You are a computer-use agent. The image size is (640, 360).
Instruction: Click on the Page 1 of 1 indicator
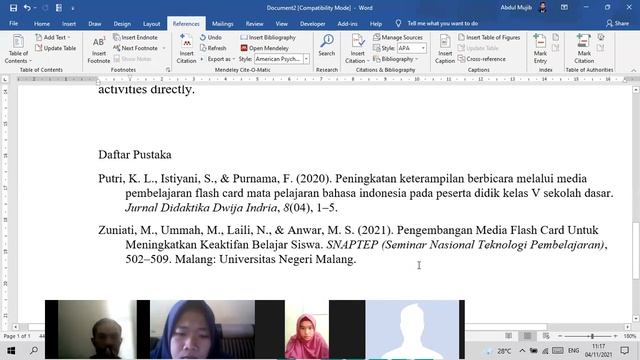click(x=17, y=336)
